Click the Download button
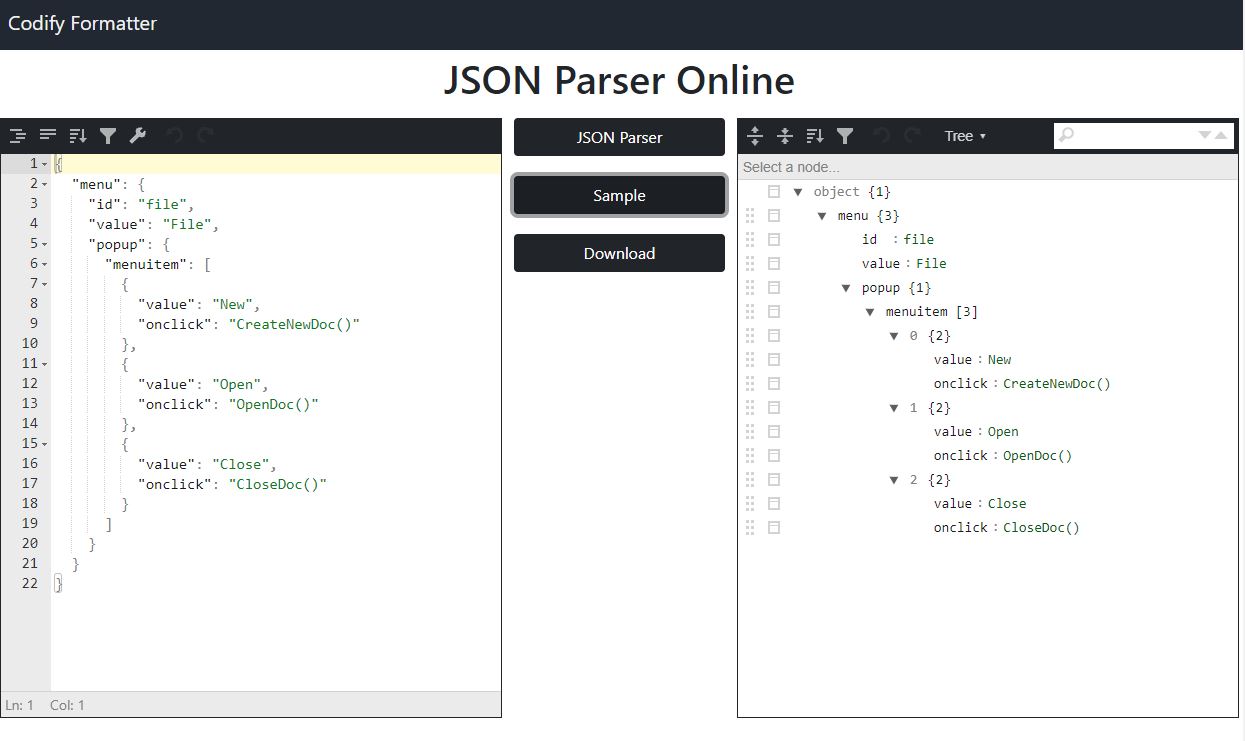Screen dimensions: 1245x741 click(x=619, y=253)
